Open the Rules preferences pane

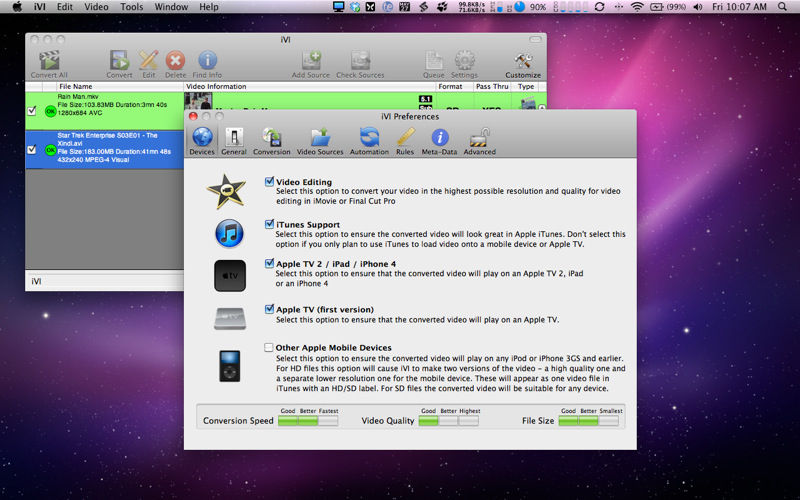[x=405, y=141]
